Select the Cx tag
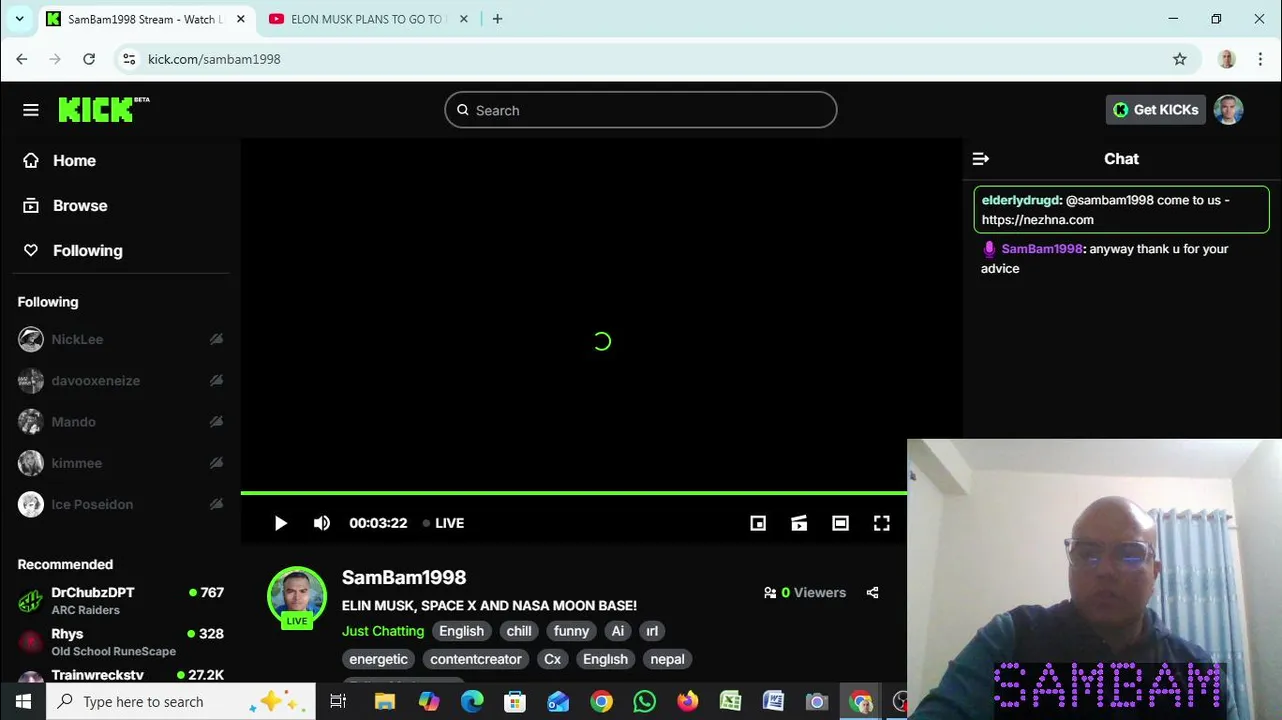Viewport: 1282px width, 720px height. click(553, 659)
